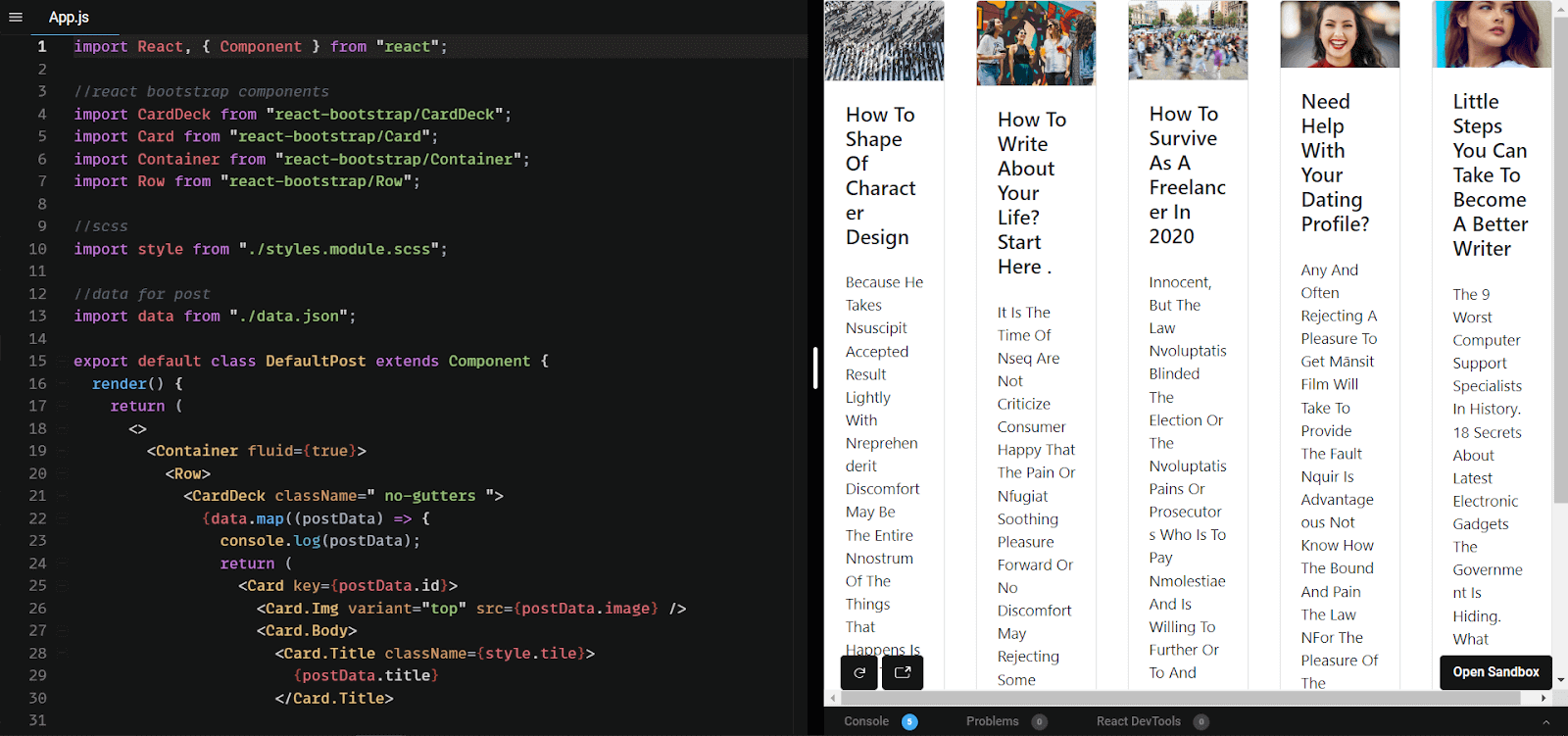Click the editor and preview splitter handle
The image size is (1568, 736).
tap(815, 368)
